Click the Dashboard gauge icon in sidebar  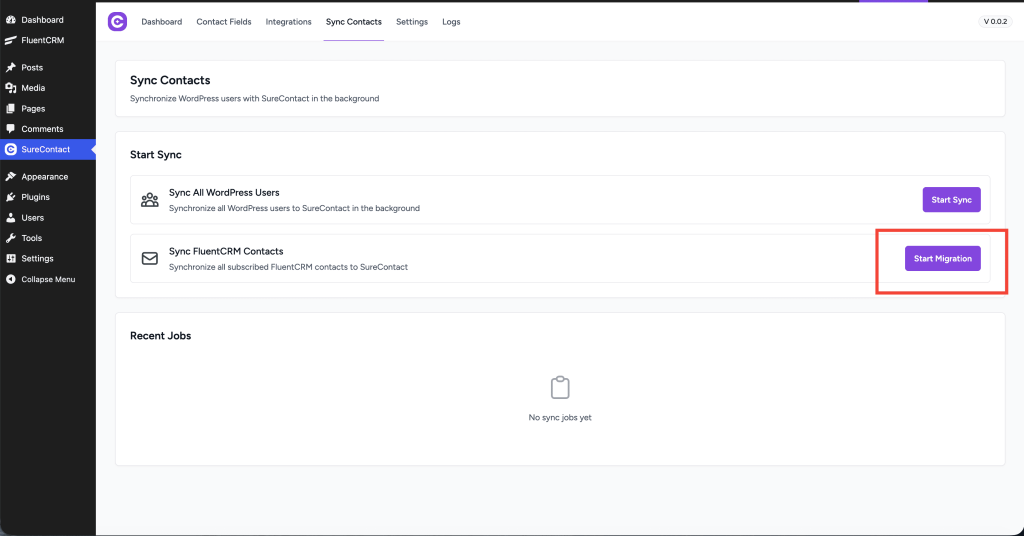click(11, 20)
